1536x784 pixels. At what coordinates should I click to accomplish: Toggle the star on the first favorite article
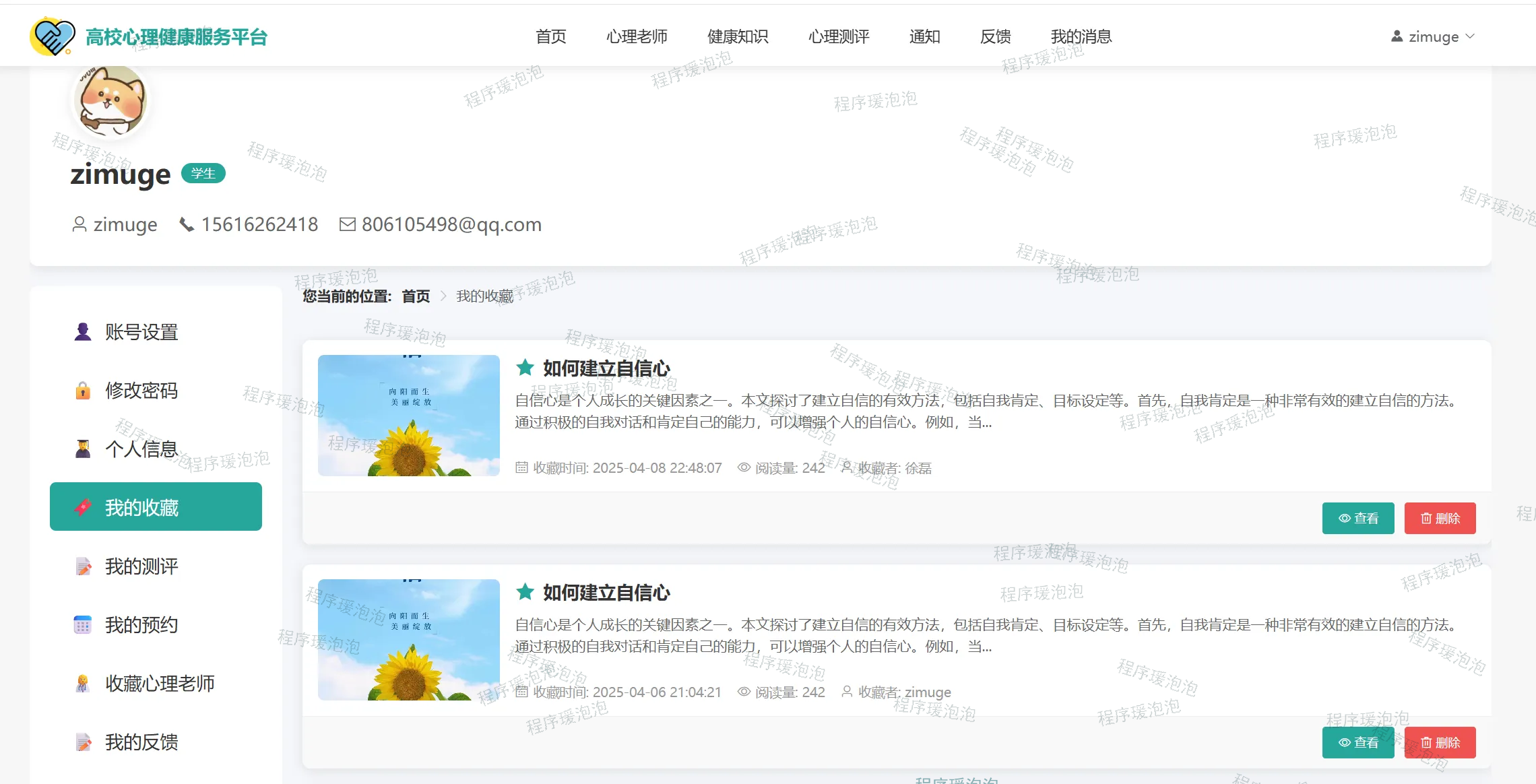(x=525, y=368)
